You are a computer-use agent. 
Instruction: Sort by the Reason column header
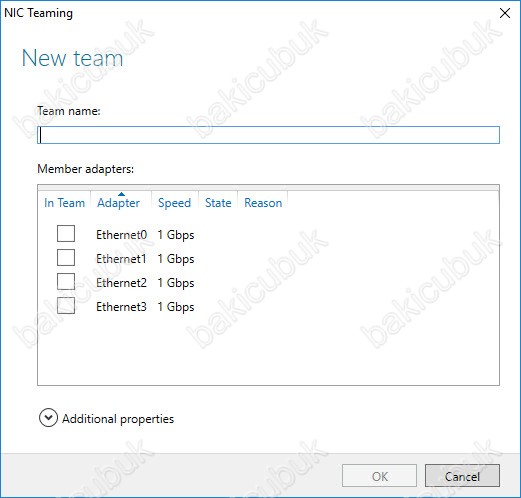[263, 203]
